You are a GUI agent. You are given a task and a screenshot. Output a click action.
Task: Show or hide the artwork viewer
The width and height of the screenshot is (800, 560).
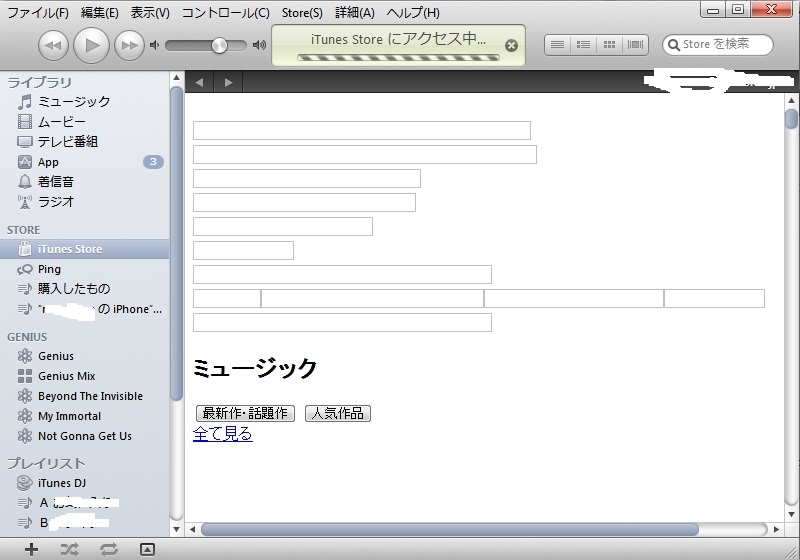click(x=147, y=549)
